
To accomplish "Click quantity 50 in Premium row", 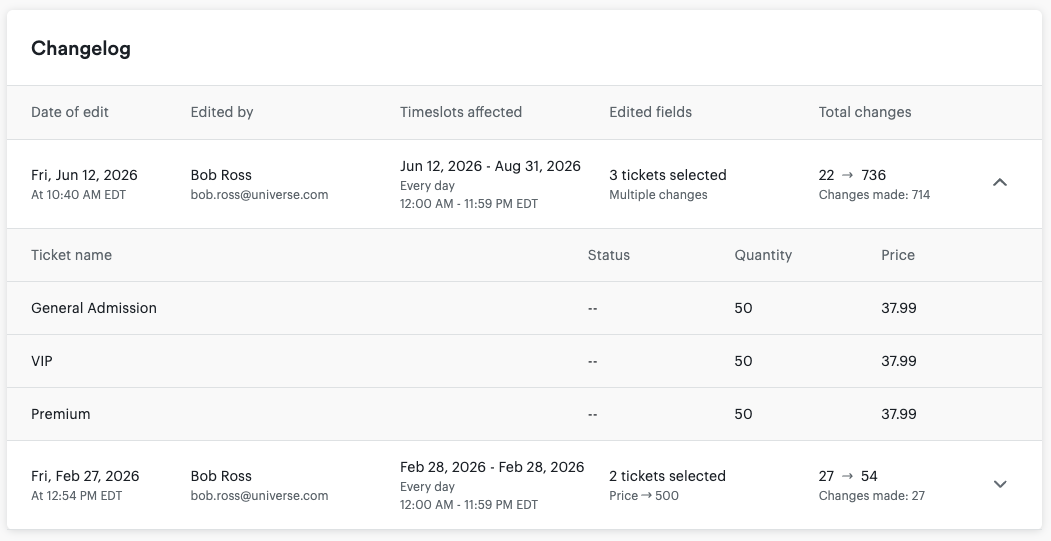I will click(x=743, y=414).
